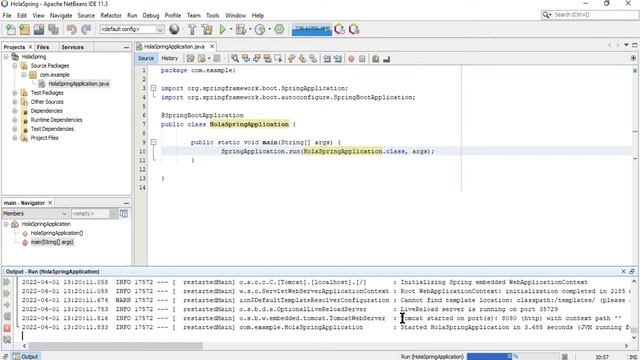This screenshot has width=640, height=360.
Task: Click the Output button in the status bar
Action: click(x=26, y=356)
